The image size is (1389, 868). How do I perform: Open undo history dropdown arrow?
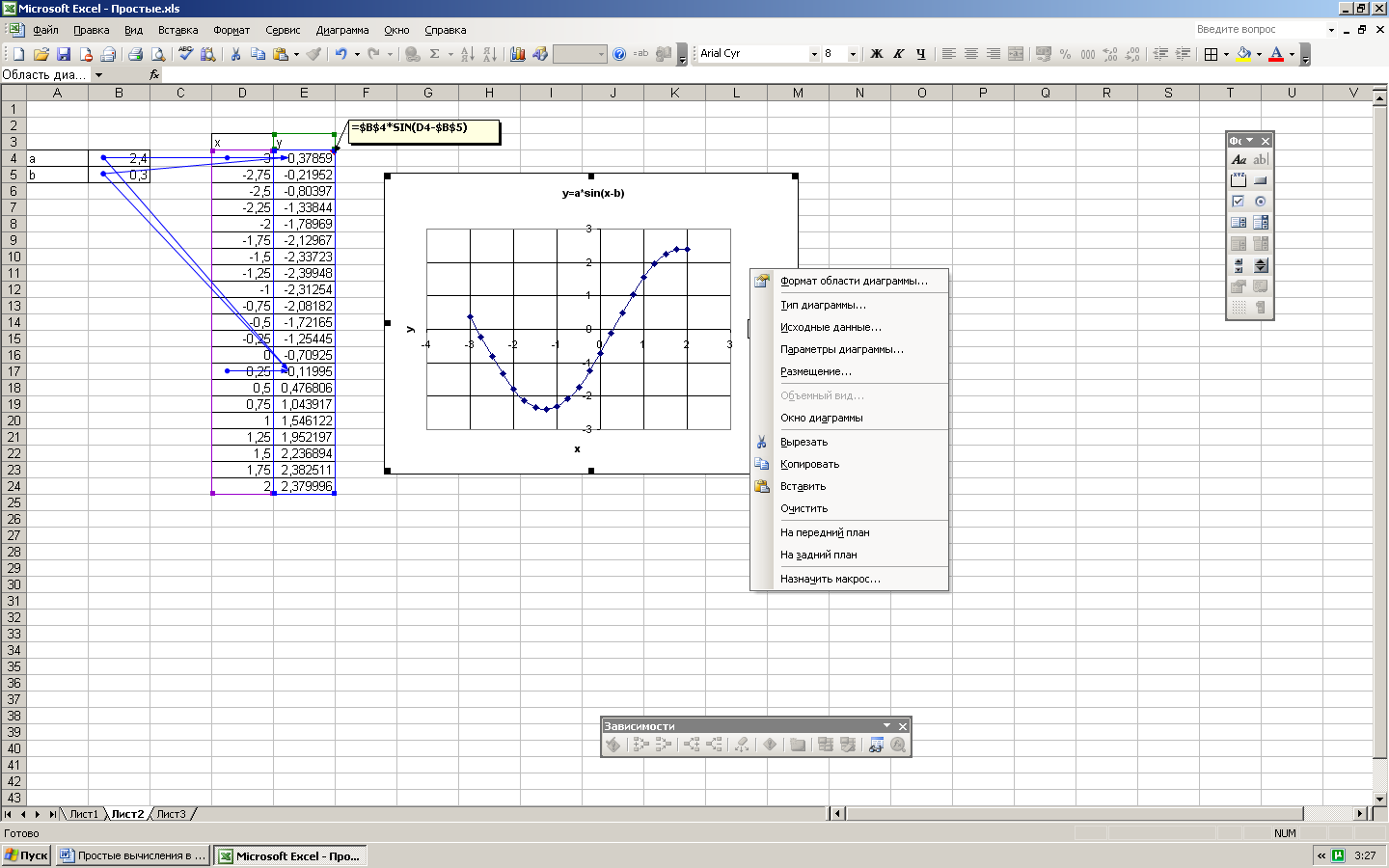(x=357, y=54)
